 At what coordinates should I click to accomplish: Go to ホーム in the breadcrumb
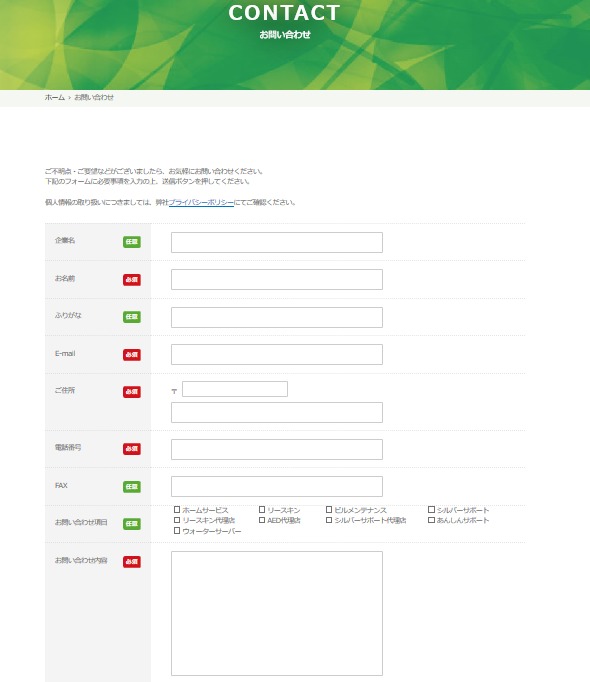[54, 97]
